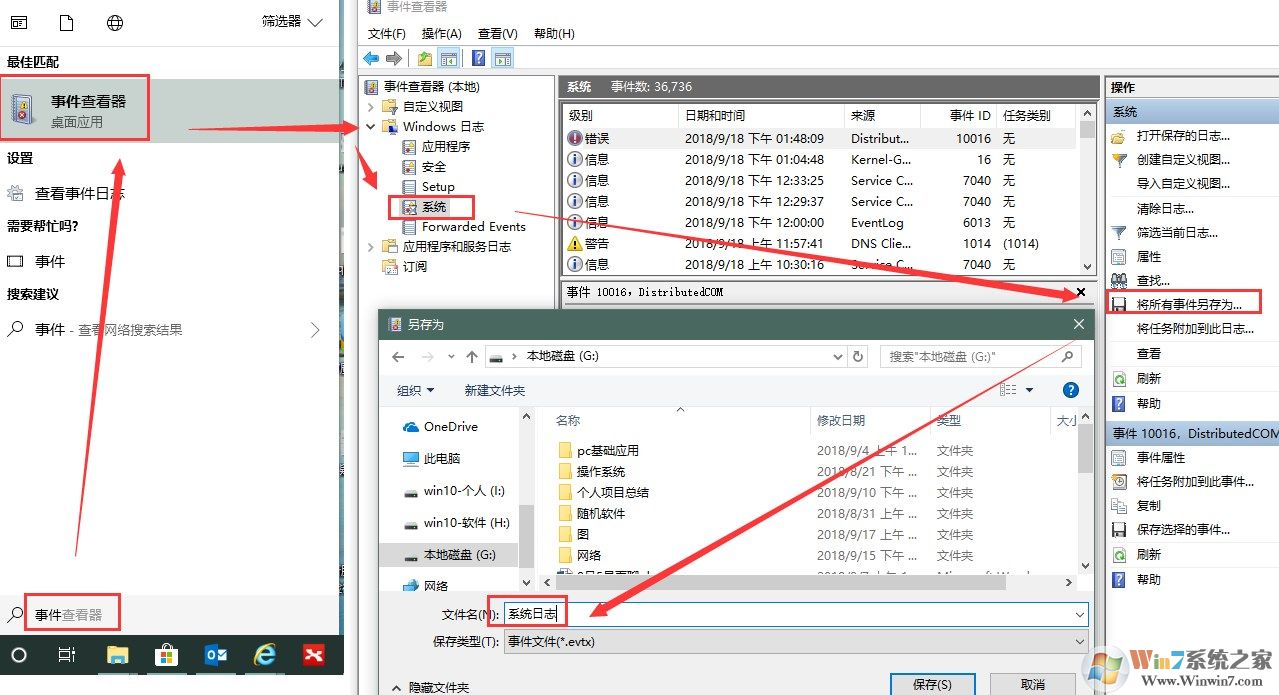Click the blue back arrow in Event Viewer toolbar
This screenshot has height=695, width=1279.
(x=372, y=57)
